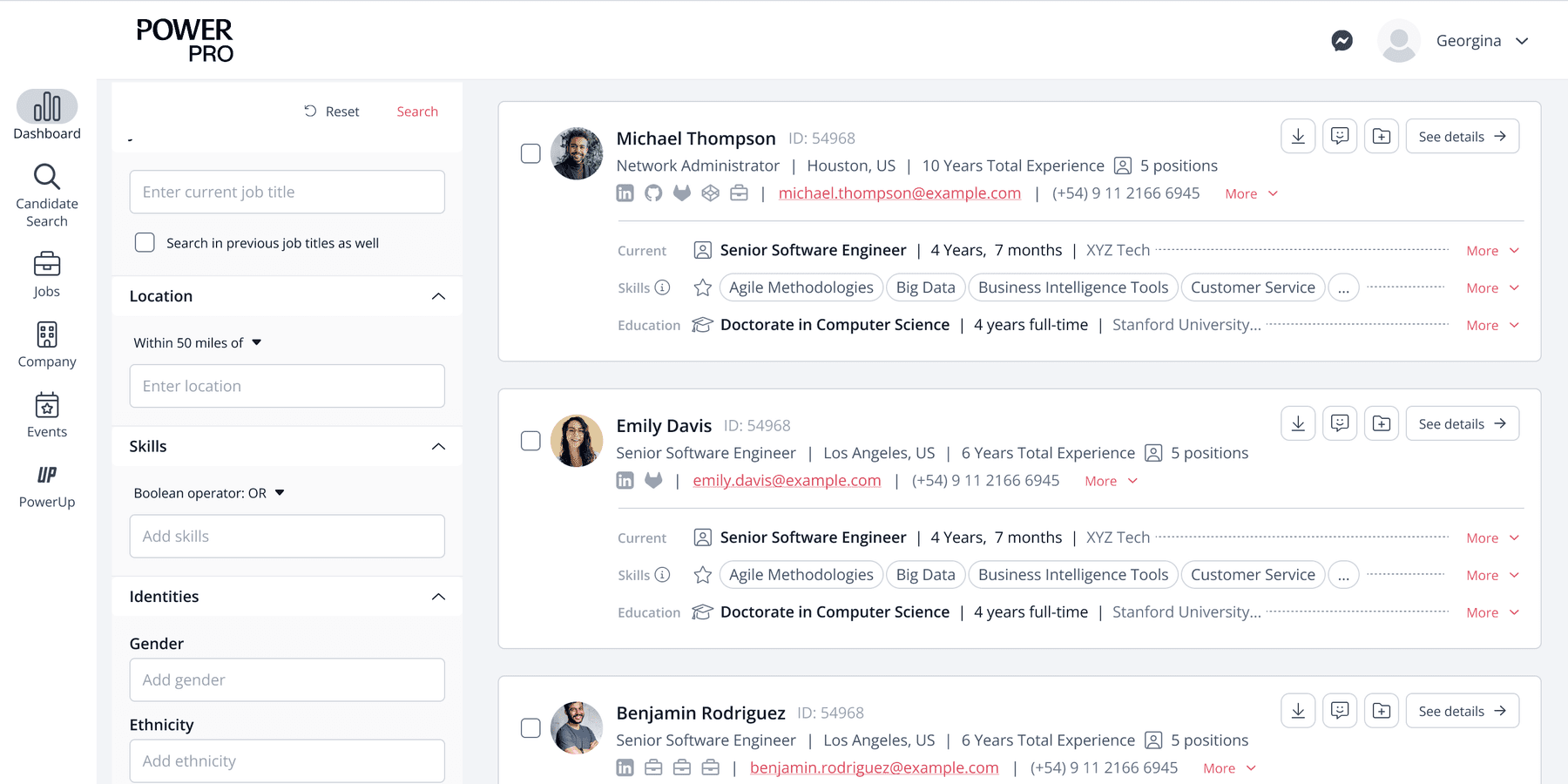Open Emily Davis's profile photo
This screenshot has height=784, width=1568.
pos(577,441)
